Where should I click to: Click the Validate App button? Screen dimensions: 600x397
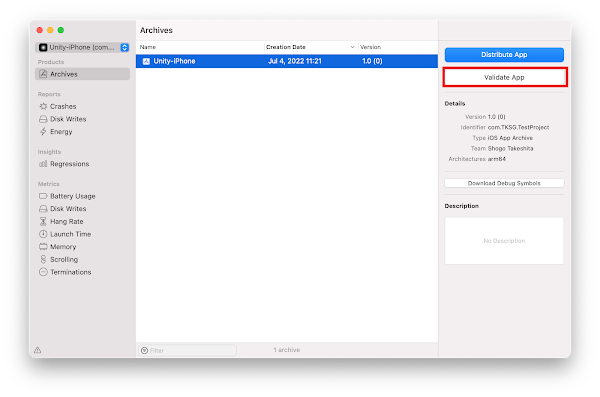505,77
